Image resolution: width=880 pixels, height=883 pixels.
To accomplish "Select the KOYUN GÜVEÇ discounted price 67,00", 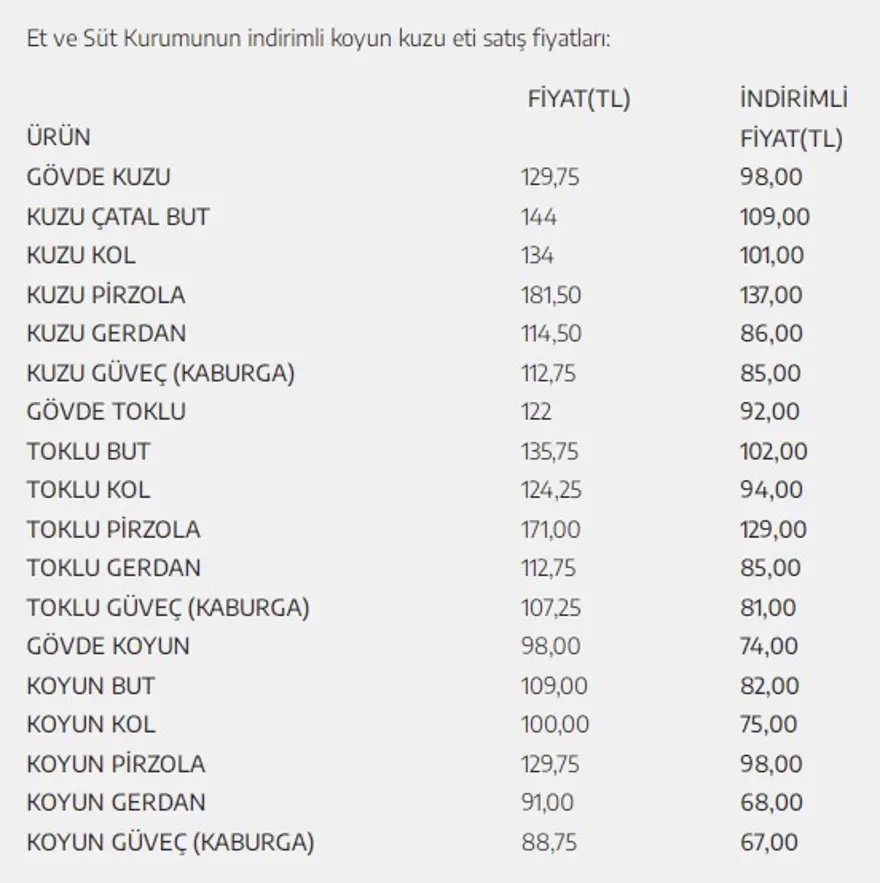I will click(x=770, y=842).
